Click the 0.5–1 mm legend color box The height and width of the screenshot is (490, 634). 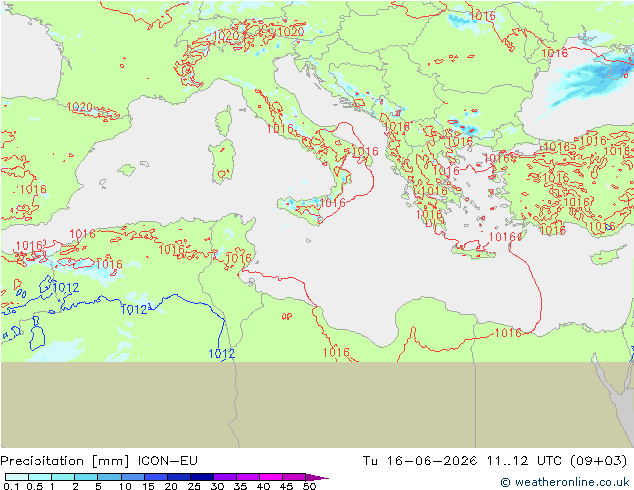click(x=40, y=477)
